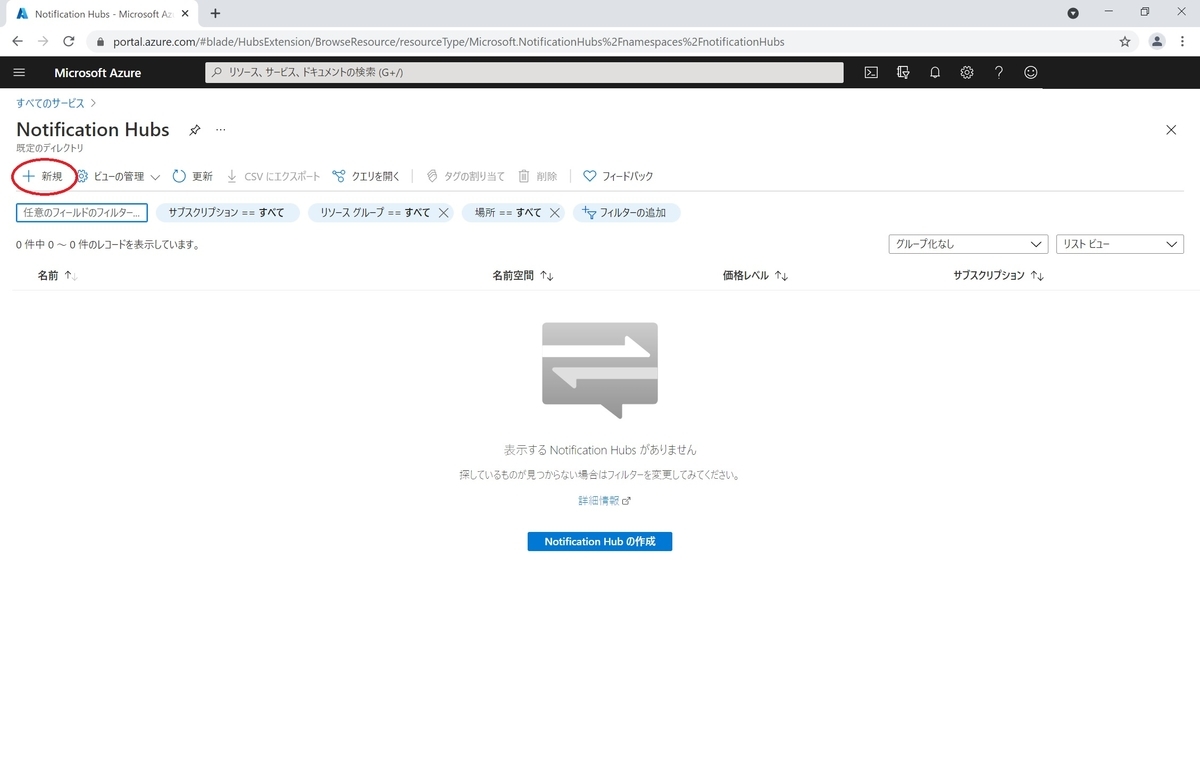
Task: Remove the リソース グループ filter with its X
Action: [x=443, y=213]
